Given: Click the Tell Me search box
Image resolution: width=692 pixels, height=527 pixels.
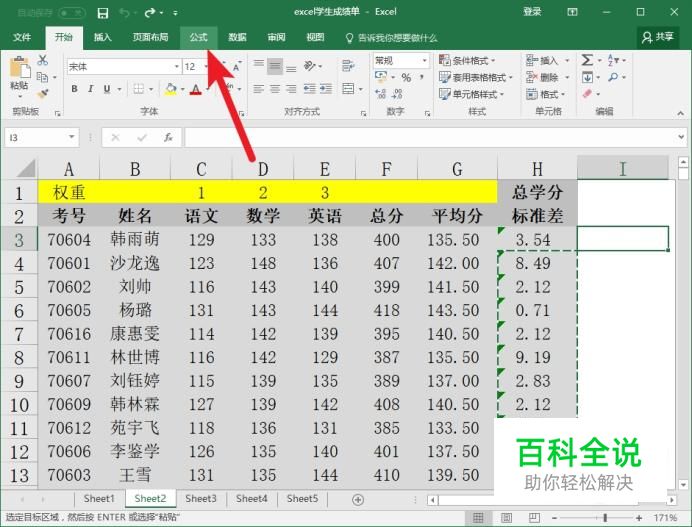Looking at the screenshot, I should point(391,38).
